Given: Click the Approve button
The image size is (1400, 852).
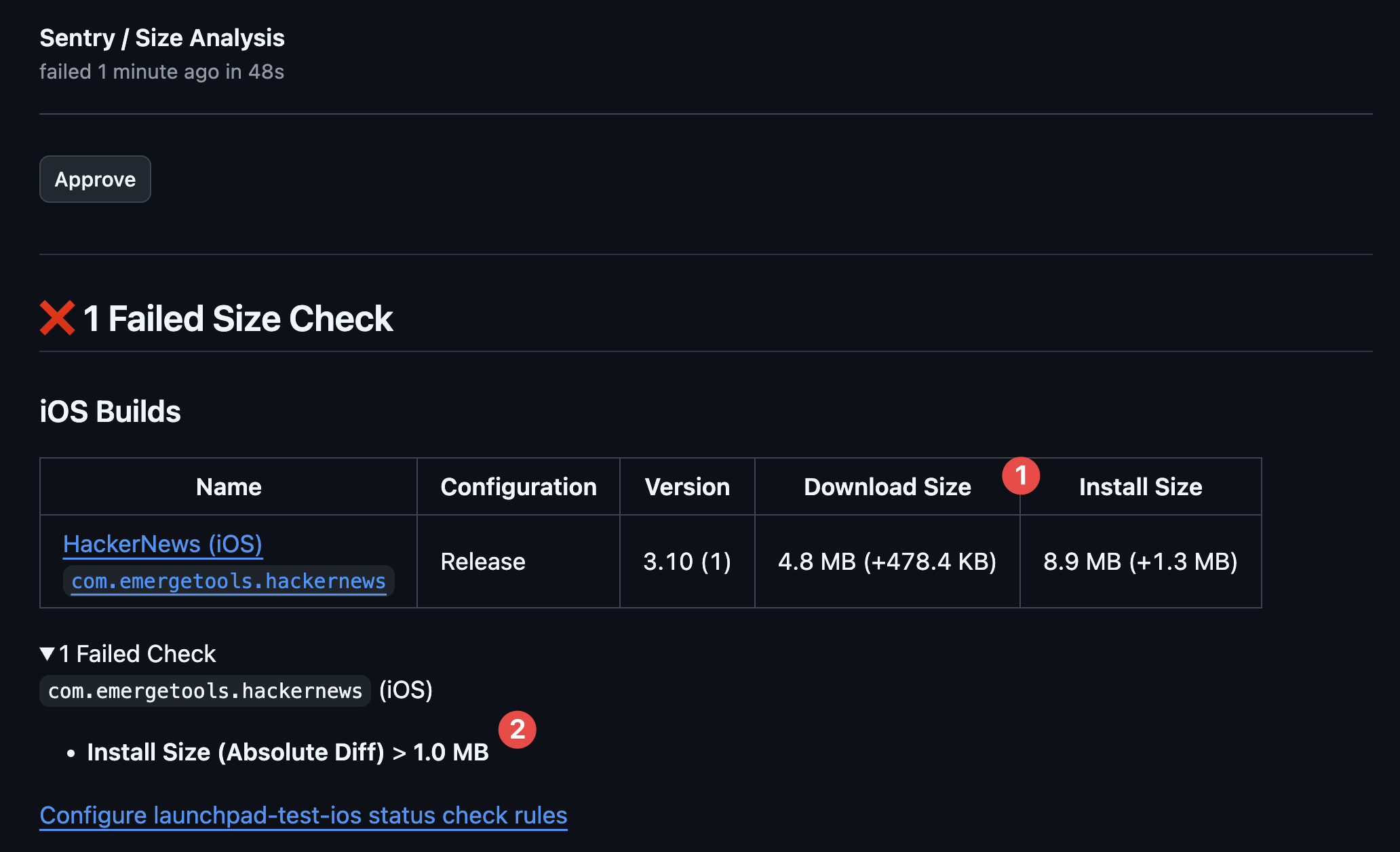Looking at the screenshot, I should (95, 179).
